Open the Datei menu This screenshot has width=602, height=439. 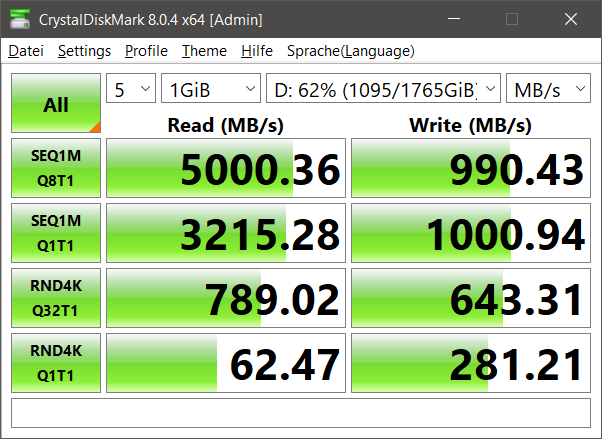point(26,51)
